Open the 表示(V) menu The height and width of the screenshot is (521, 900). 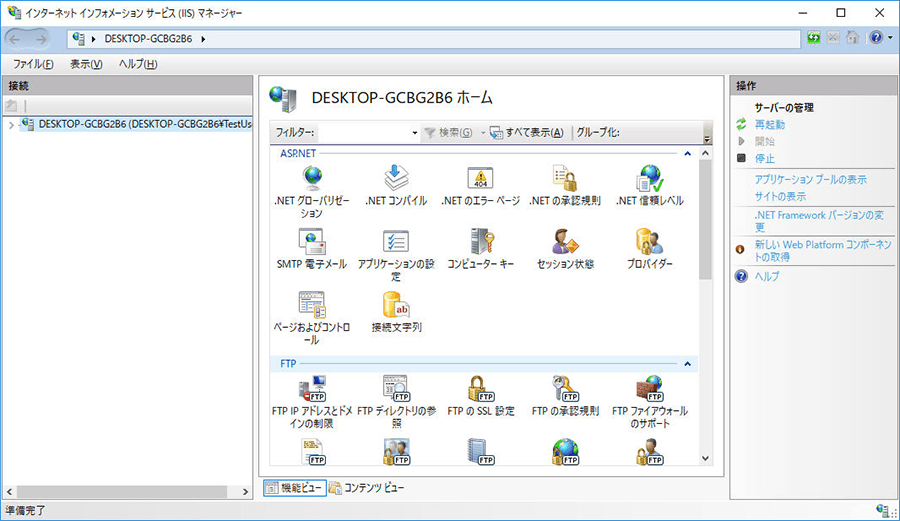86,64
